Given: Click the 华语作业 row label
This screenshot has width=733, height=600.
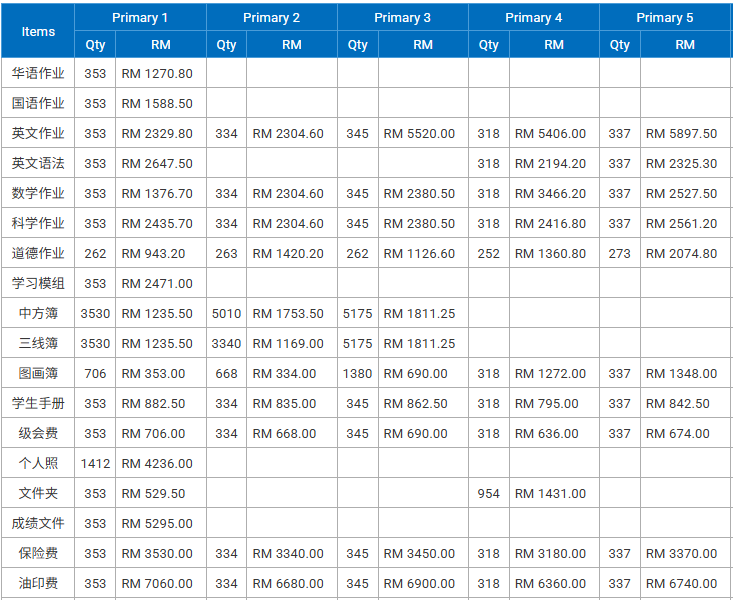Looking at the screenshot, I should tap(38, 73).
